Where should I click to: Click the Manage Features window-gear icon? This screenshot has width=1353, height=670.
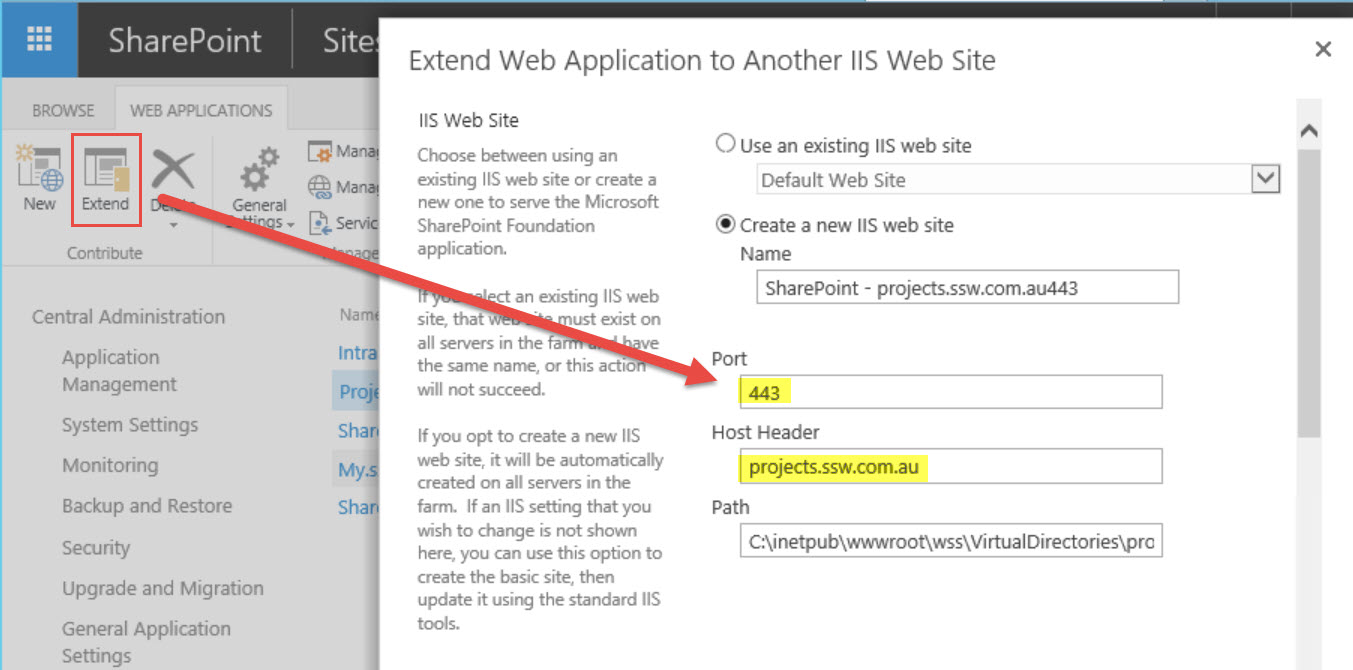(320, 152)
